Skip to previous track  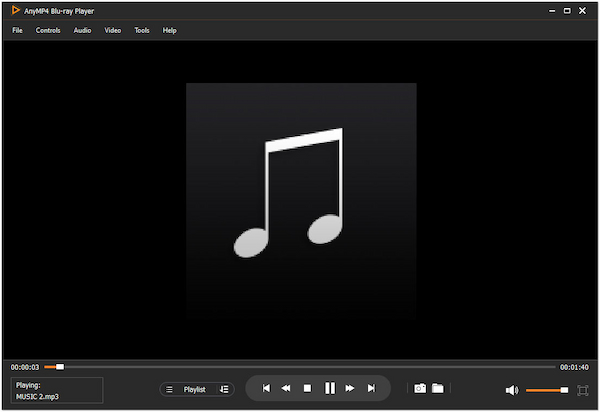[266, 388]
